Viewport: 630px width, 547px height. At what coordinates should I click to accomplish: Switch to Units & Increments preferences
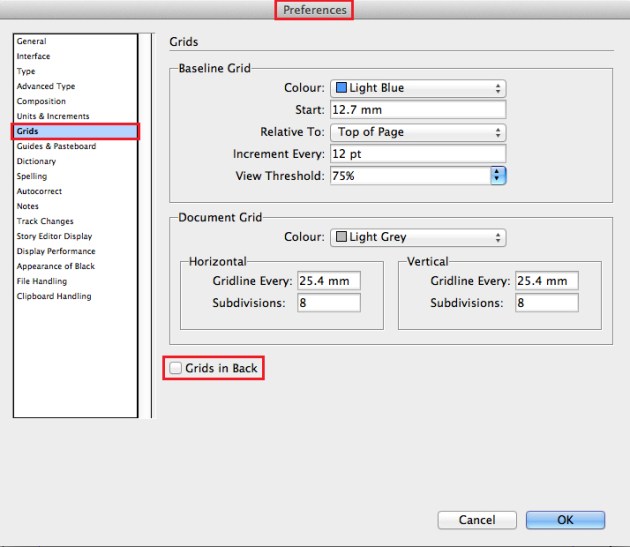tap(52, 116)
